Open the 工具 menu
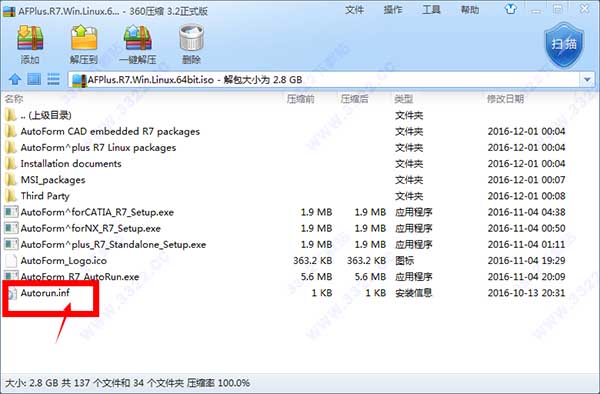The width and height of the screenshot is (600, 394). tap(431, 10)
